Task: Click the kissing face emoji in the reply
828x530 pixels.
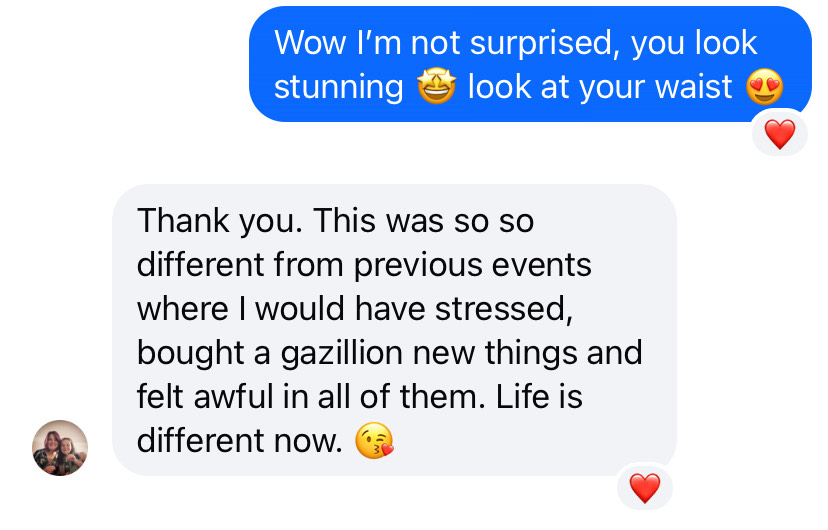Action: click(x=374, y=441)
